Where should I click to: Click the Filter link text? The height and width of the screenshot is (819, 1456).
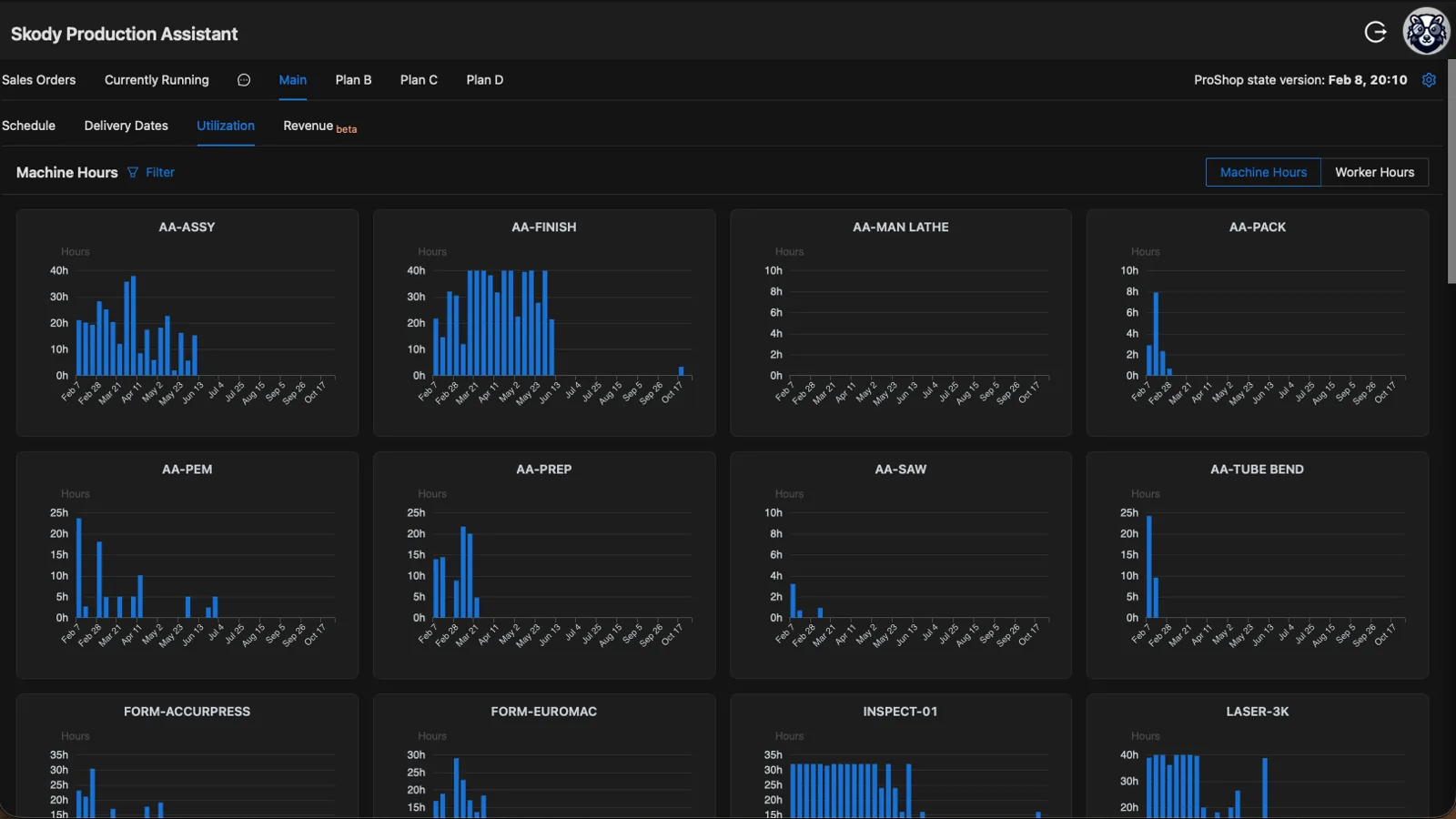click(x=160, y=172)
